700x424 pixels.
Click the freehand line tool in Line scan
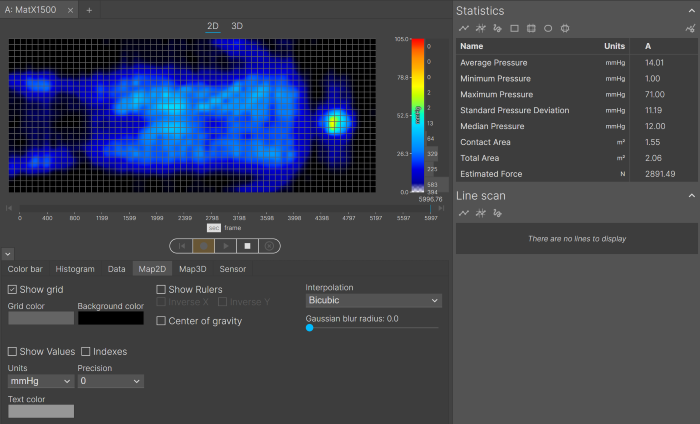[x=497, y=213]
